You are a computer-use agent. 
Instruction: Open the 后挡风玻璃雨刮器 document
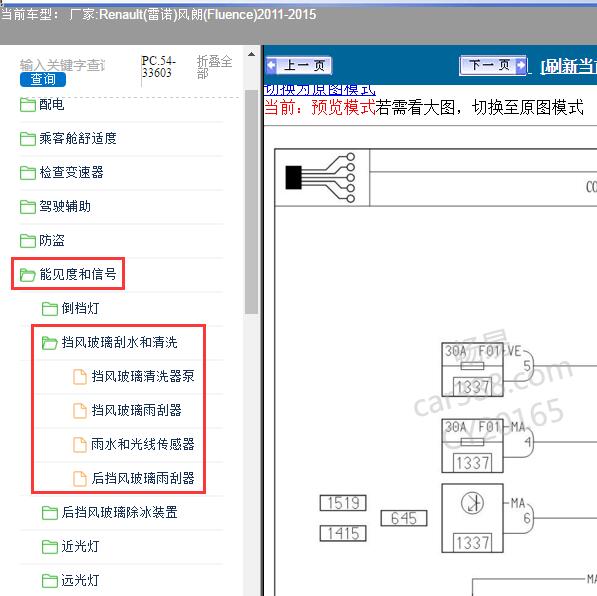point(143,478)
